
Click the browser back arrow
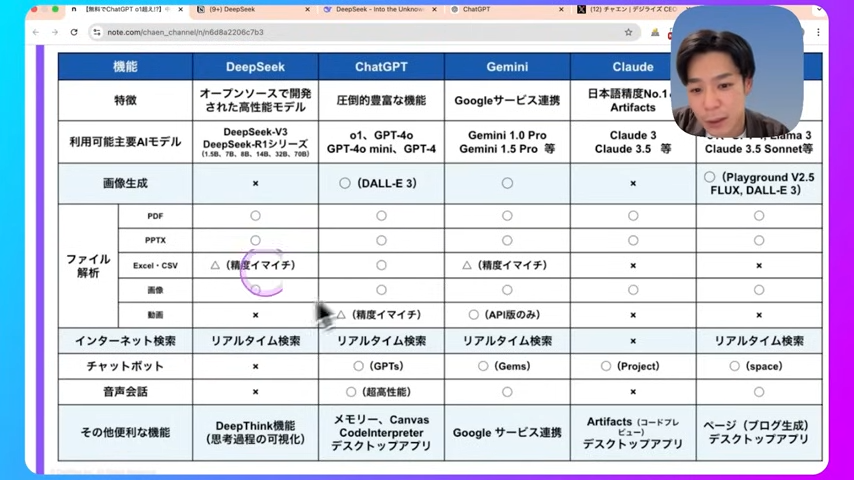pos(36,32)
